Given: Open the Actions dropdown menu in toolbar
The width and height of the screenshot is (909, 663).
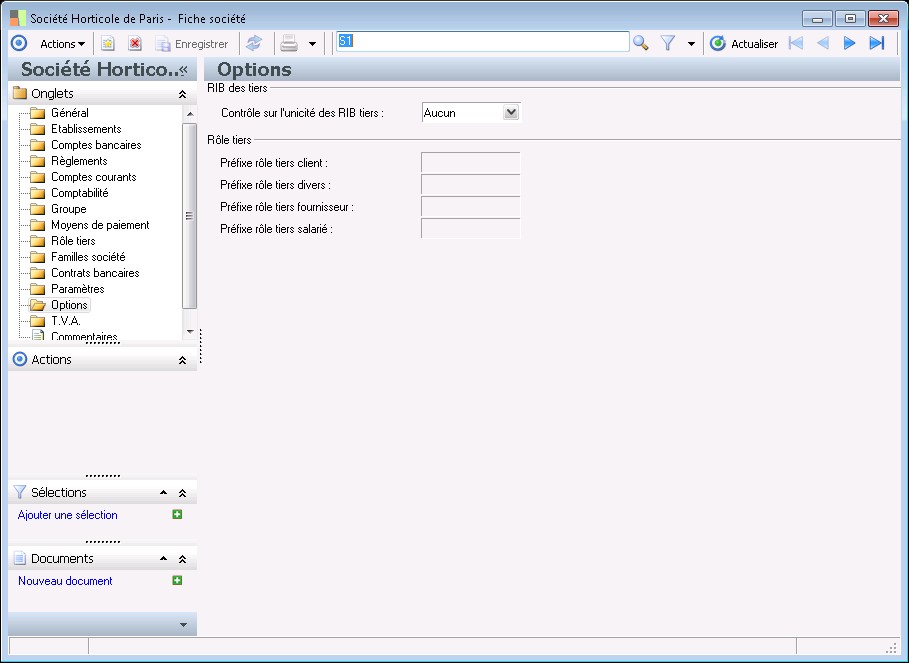Looking at the screenshot, I should (x=62, y=44).
